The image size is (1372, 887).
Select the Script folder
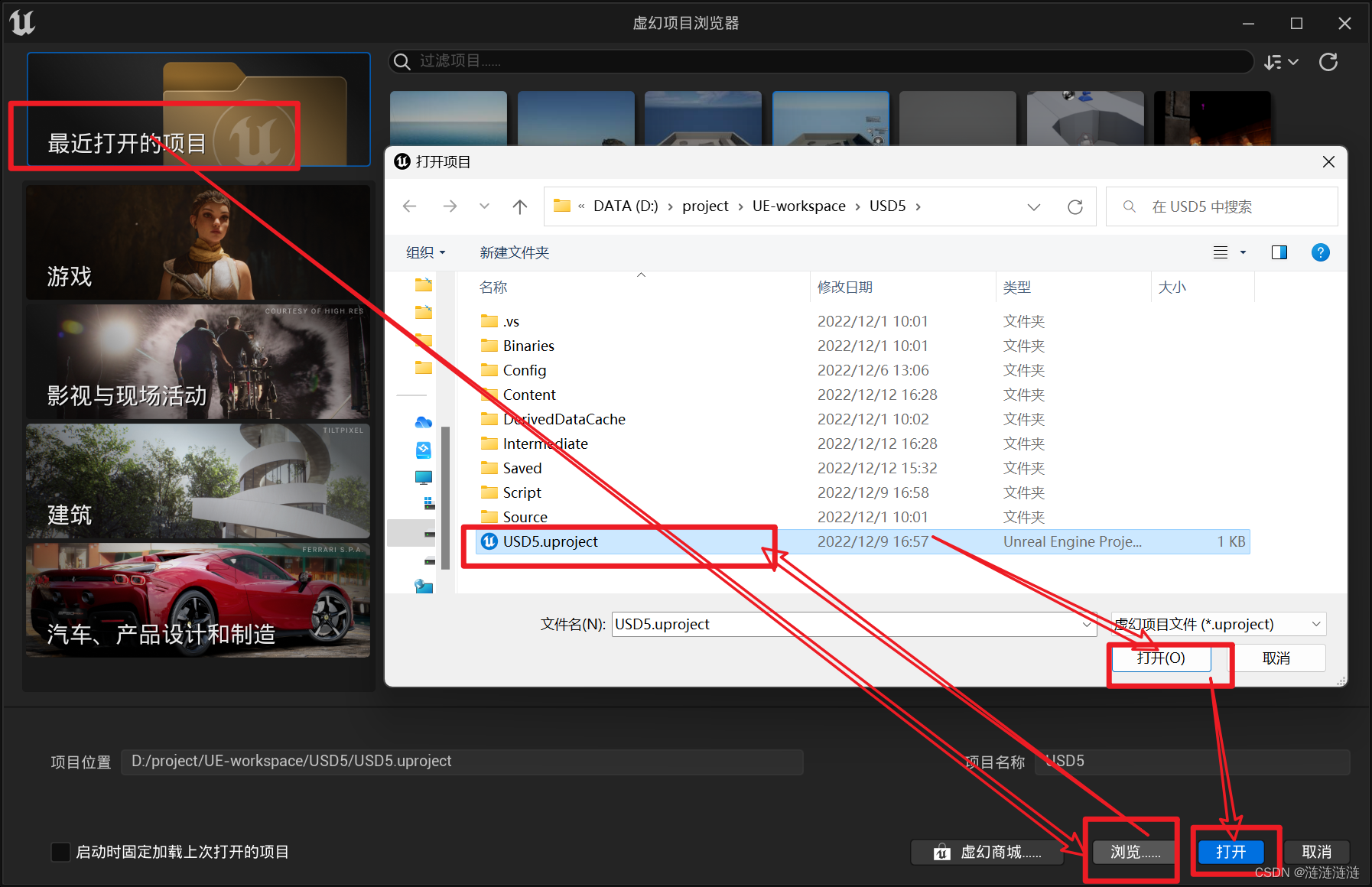(x=863, y=492)
